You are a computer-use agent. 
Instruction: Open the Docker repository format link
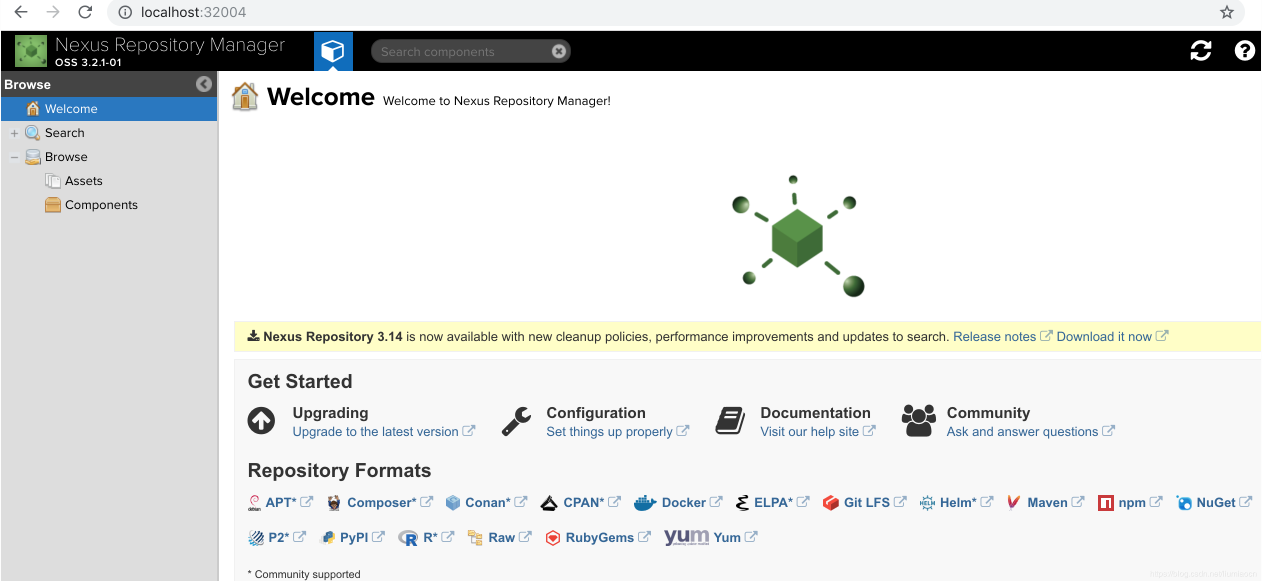point(684,503)
